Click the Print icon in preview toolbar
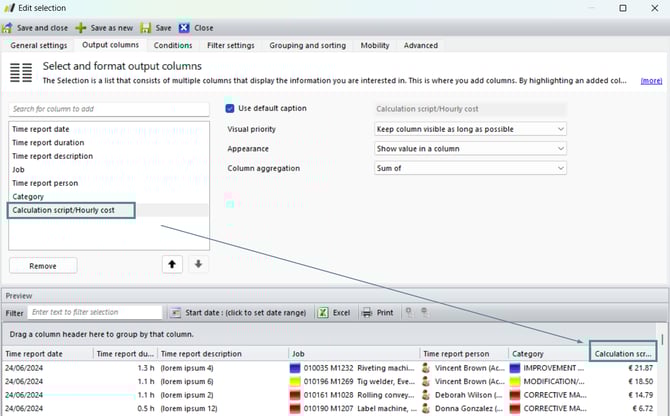Image resolution: width=670 pixels, height=416 pixels. pyautogui.click(x=367, y=313)
